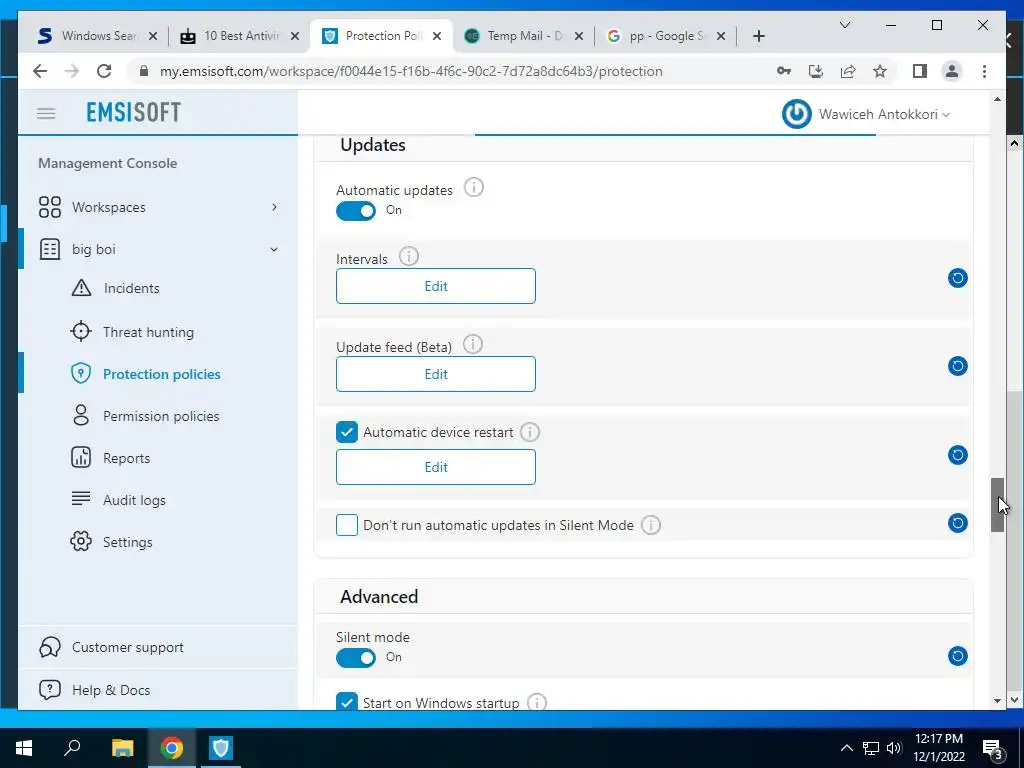Show info for Start on Windows startup
Image resolution: width=1024 pixels, height=768 pixels.
pyautogui.click(x=536, y=703)
